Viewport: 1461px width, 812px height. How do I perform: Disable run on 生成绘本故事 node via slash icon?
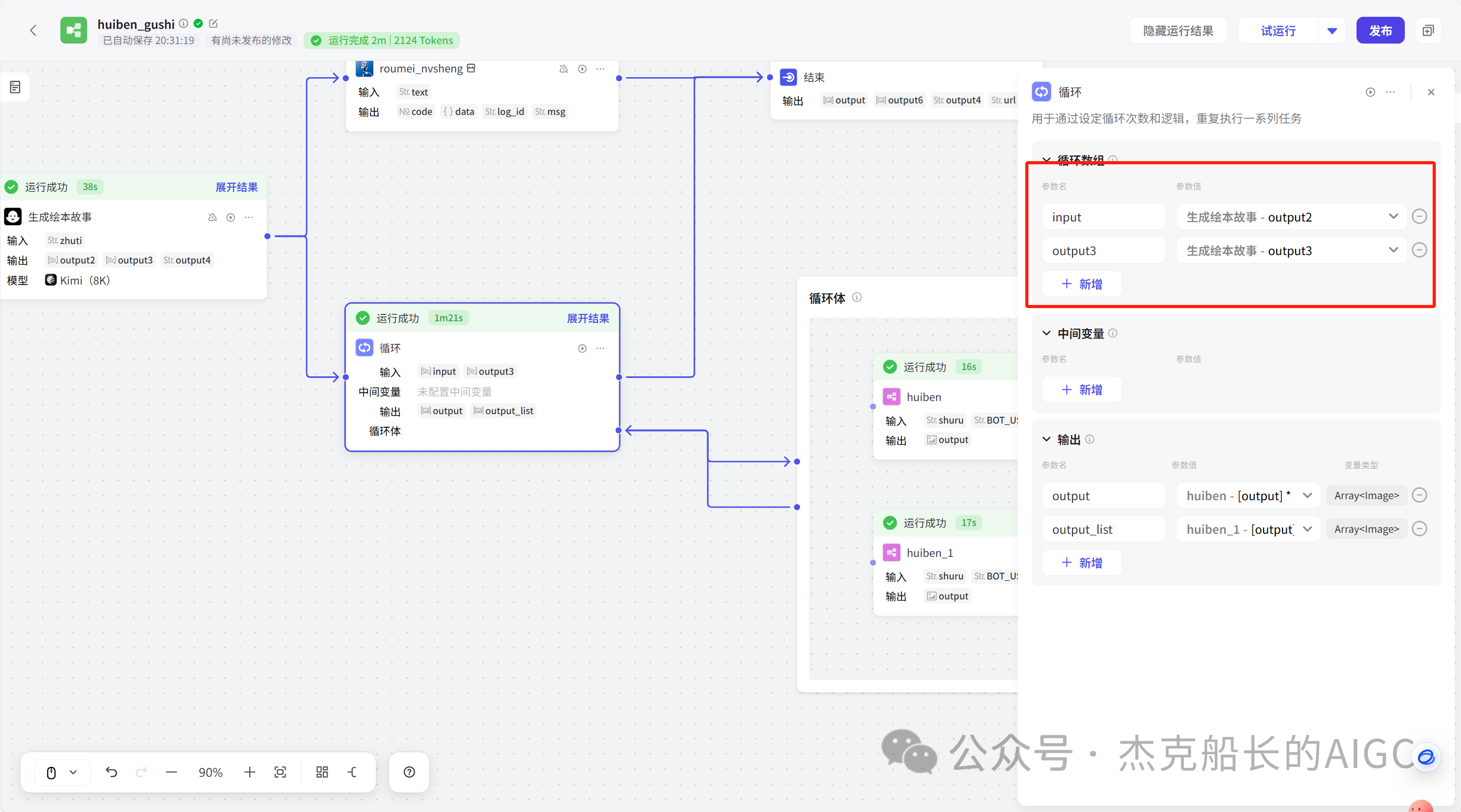pos(213,217)
